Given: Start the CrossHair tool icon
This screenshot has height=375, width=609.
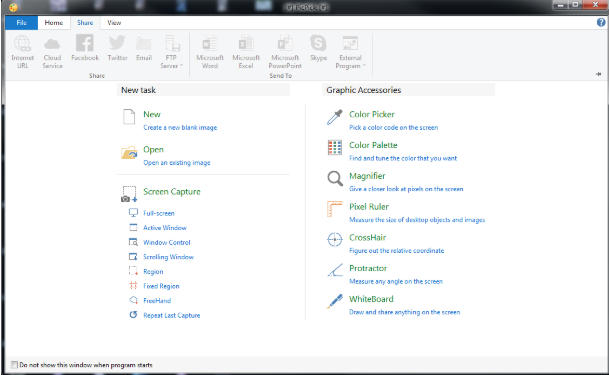Looking at the screenshot, I should coord(334,240).
